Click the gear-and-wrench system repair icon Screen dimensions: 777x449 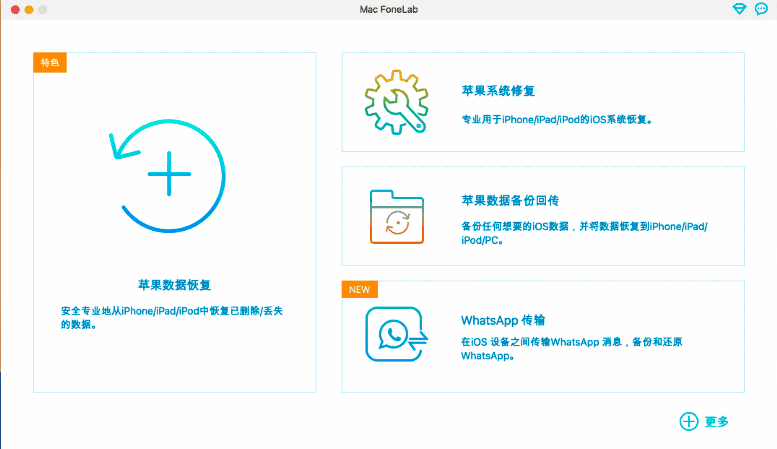(396, 102)
